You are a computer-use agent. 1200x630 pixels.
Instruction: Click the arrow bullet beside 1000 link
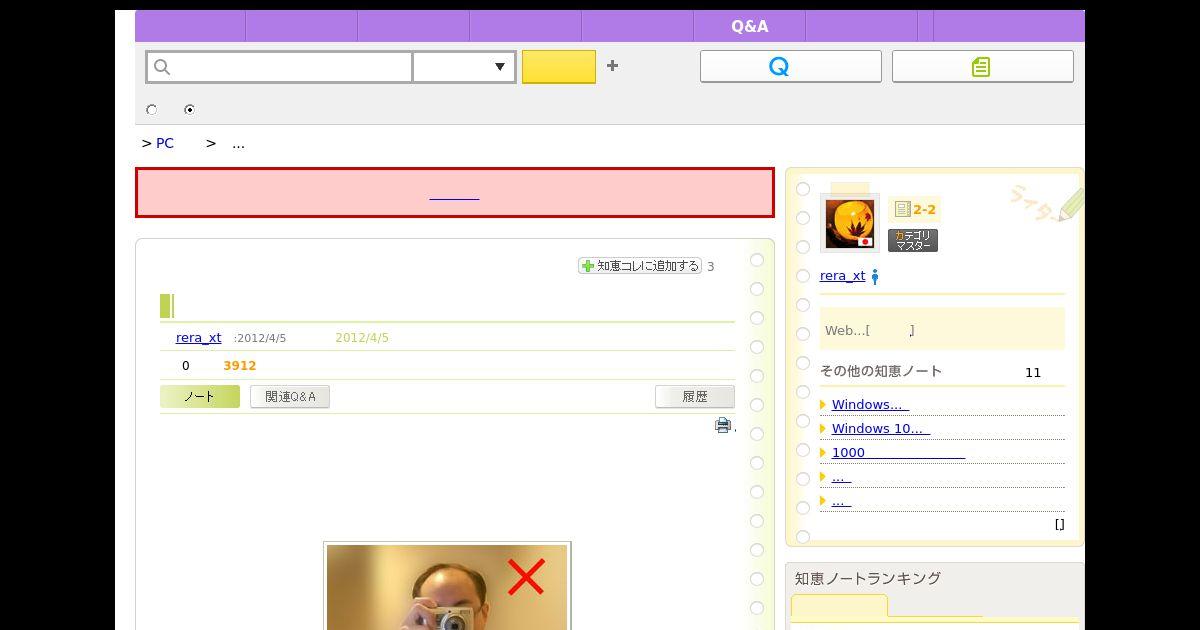point(823,453)
